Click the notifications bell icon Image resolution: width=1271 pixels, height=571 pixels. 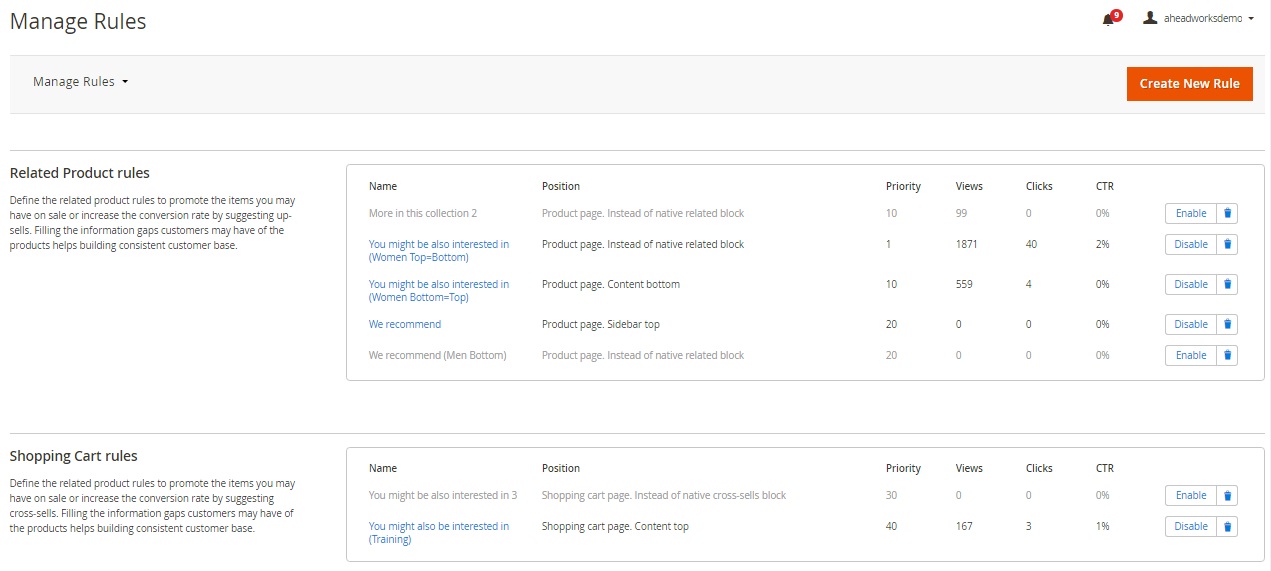click(x=1108, y=20)
